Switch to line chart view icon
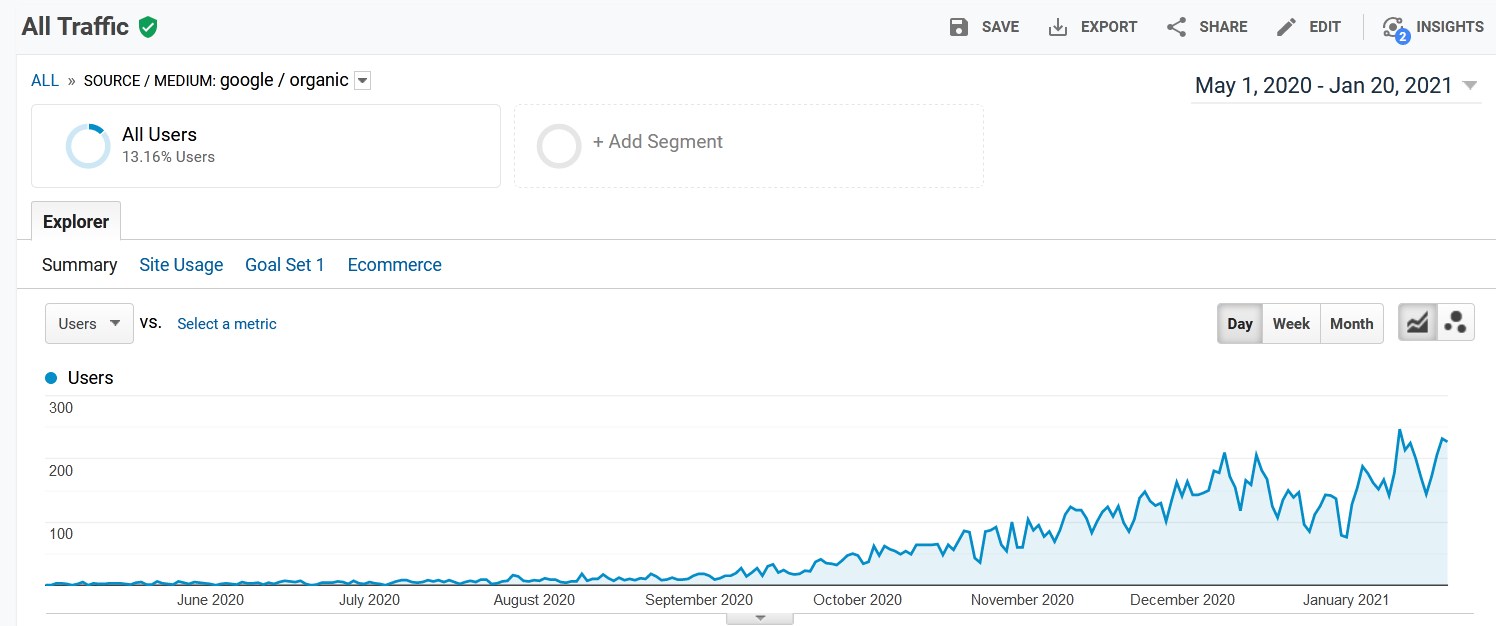 click(1417, 323)
